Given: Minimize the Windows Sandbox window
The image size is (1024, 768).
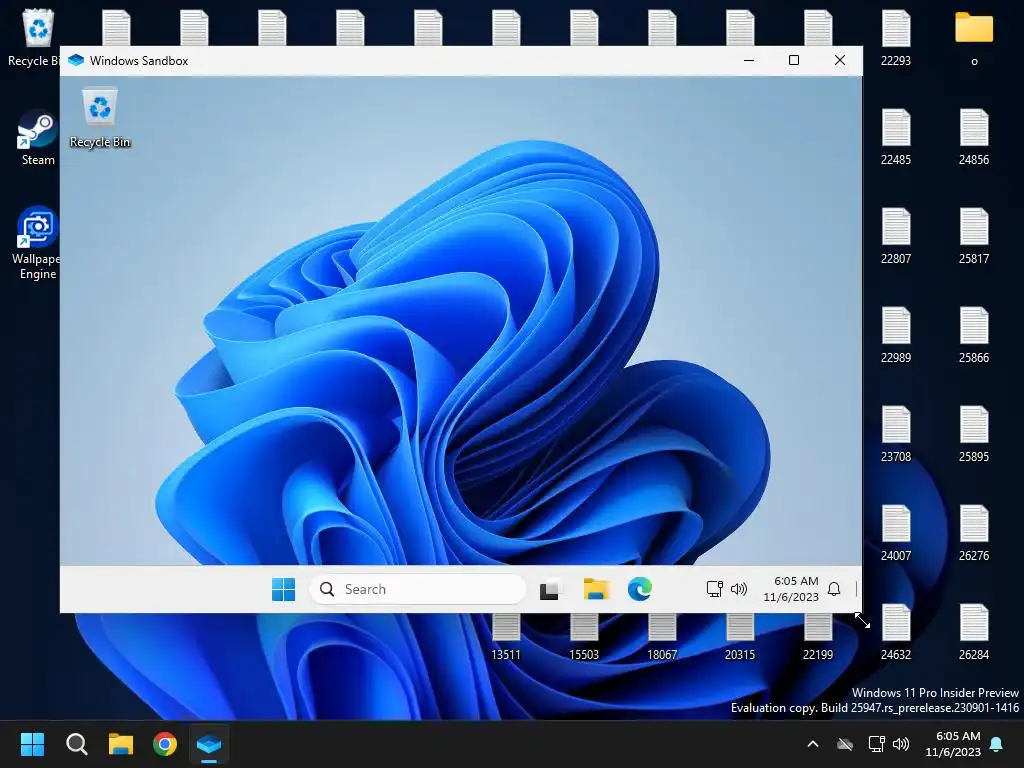Looking at the screenshot, I should point(749,60).
